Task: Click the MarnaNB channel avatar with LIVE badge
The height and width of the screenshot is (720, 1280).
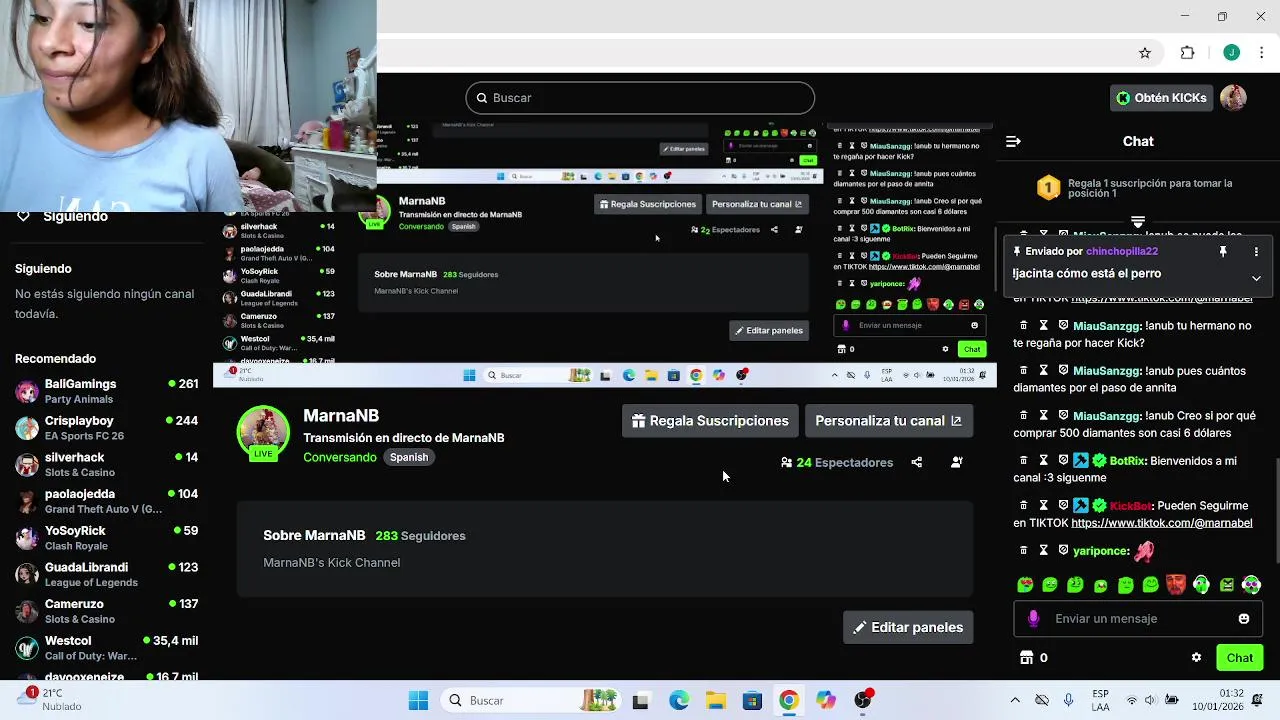Action: [263, 434]
